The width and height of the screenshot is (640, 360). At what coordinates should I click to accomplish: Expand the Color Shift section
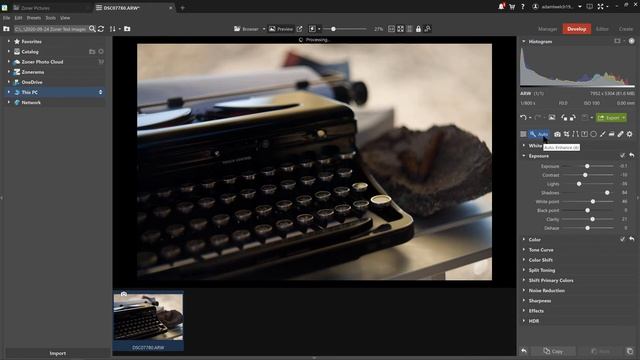pyautogui.click(x=524, y=260)
